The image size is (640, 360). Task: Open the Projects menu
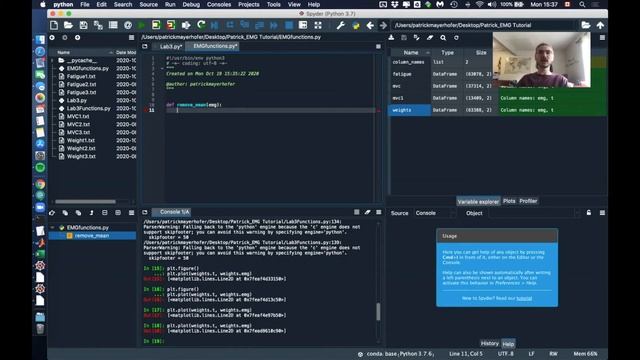pos(249,4)
